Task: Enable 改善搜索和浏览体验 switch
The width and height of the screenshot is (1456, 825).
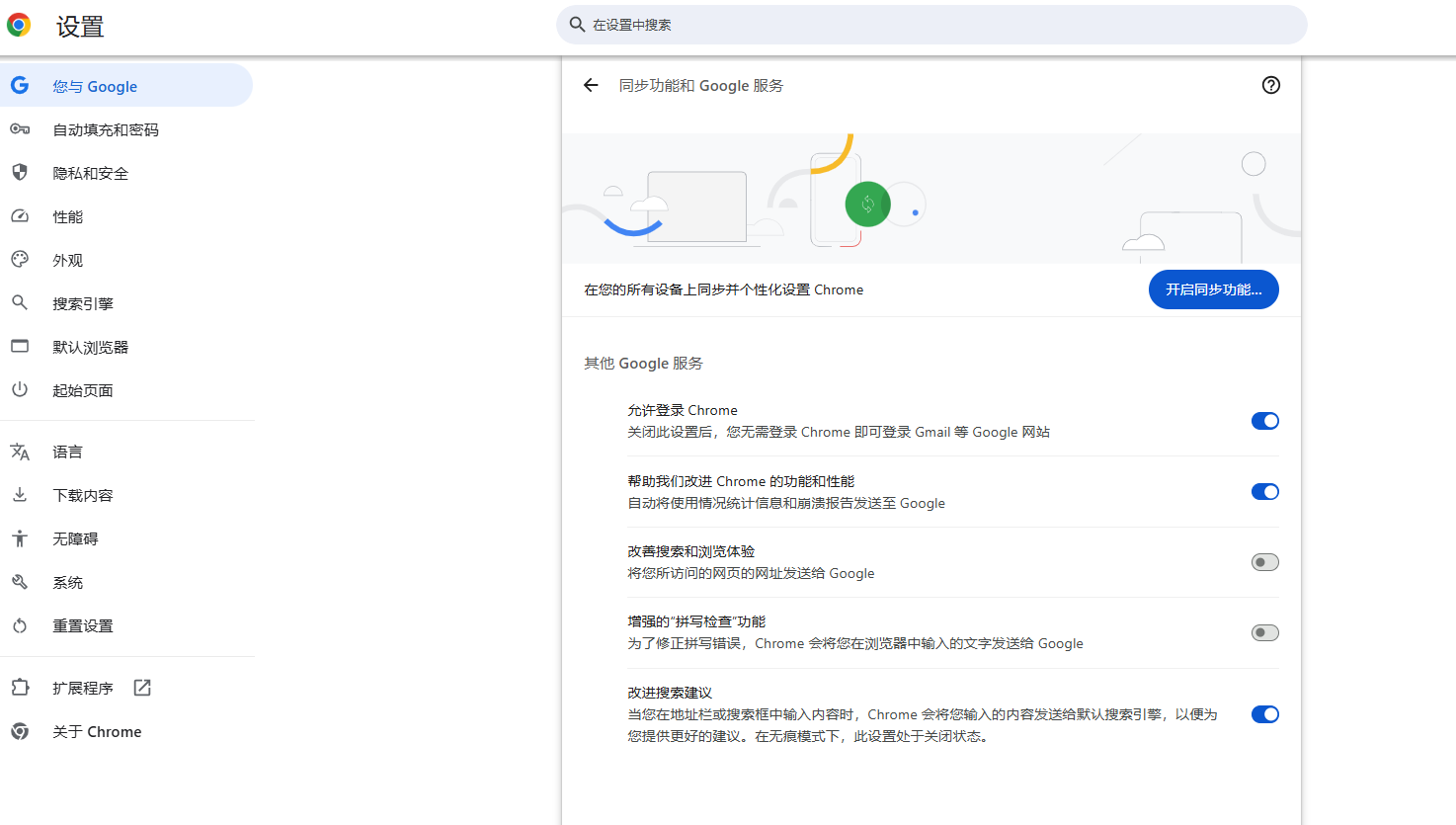Action: (x=1265, y=562)
